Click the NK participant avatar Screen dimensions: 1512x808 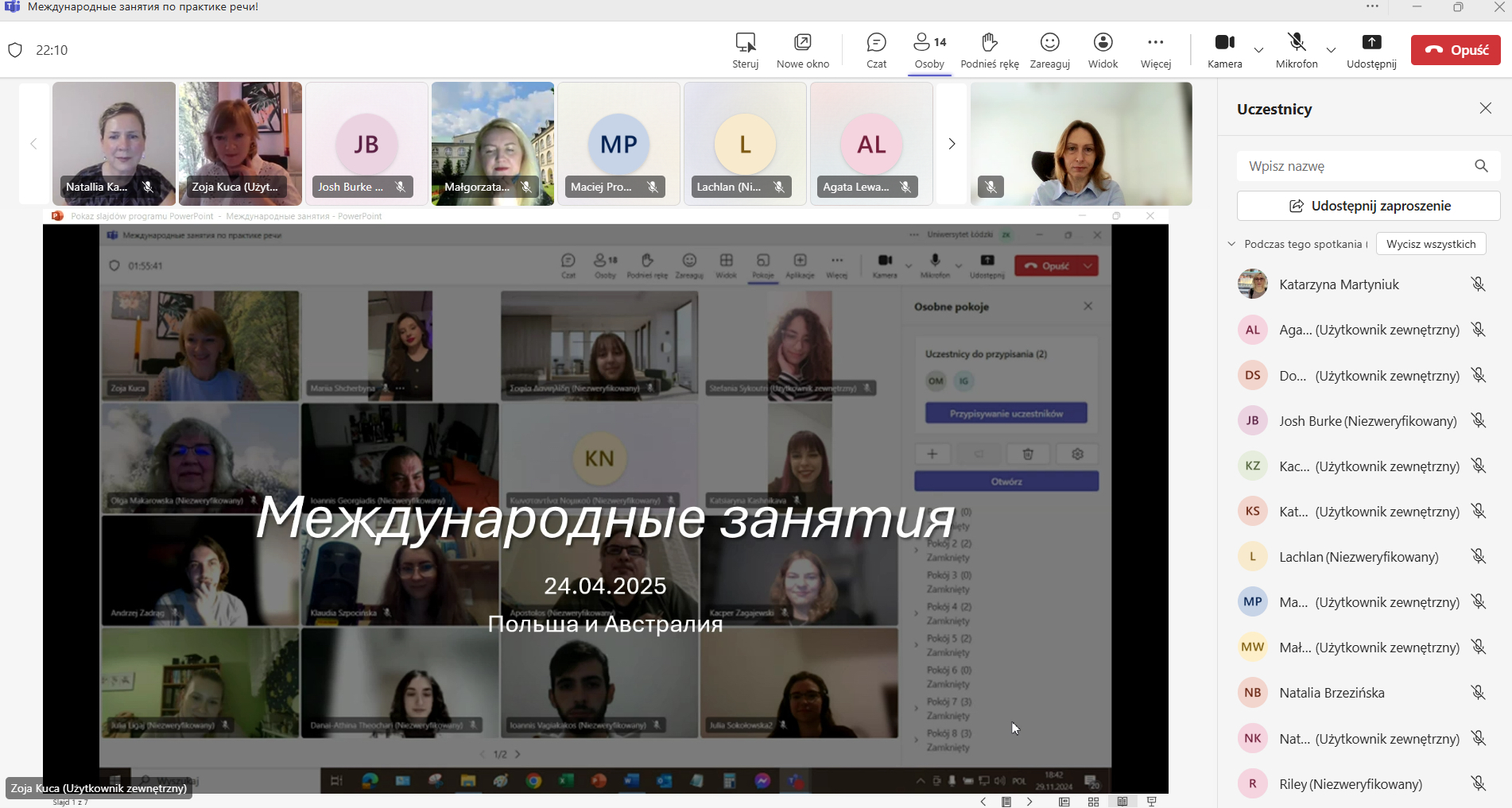tap(1252, 738)
